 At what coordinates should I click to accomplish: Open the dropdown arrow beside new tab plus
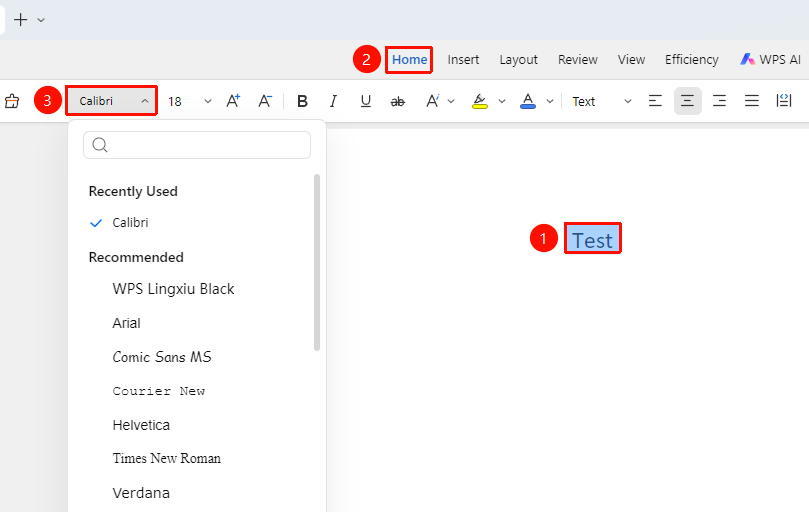[x=41, y=20]
